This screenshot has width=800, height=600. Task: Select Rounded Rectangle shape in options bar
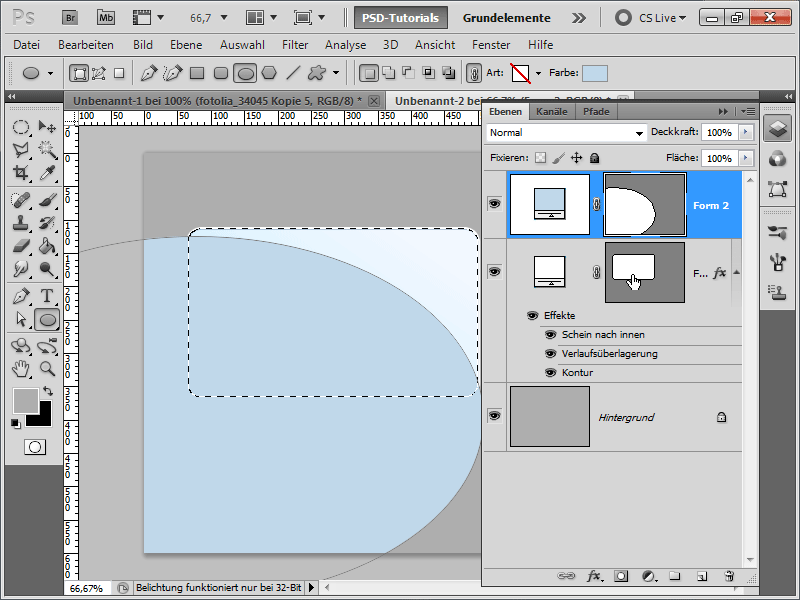pos(221,73)
